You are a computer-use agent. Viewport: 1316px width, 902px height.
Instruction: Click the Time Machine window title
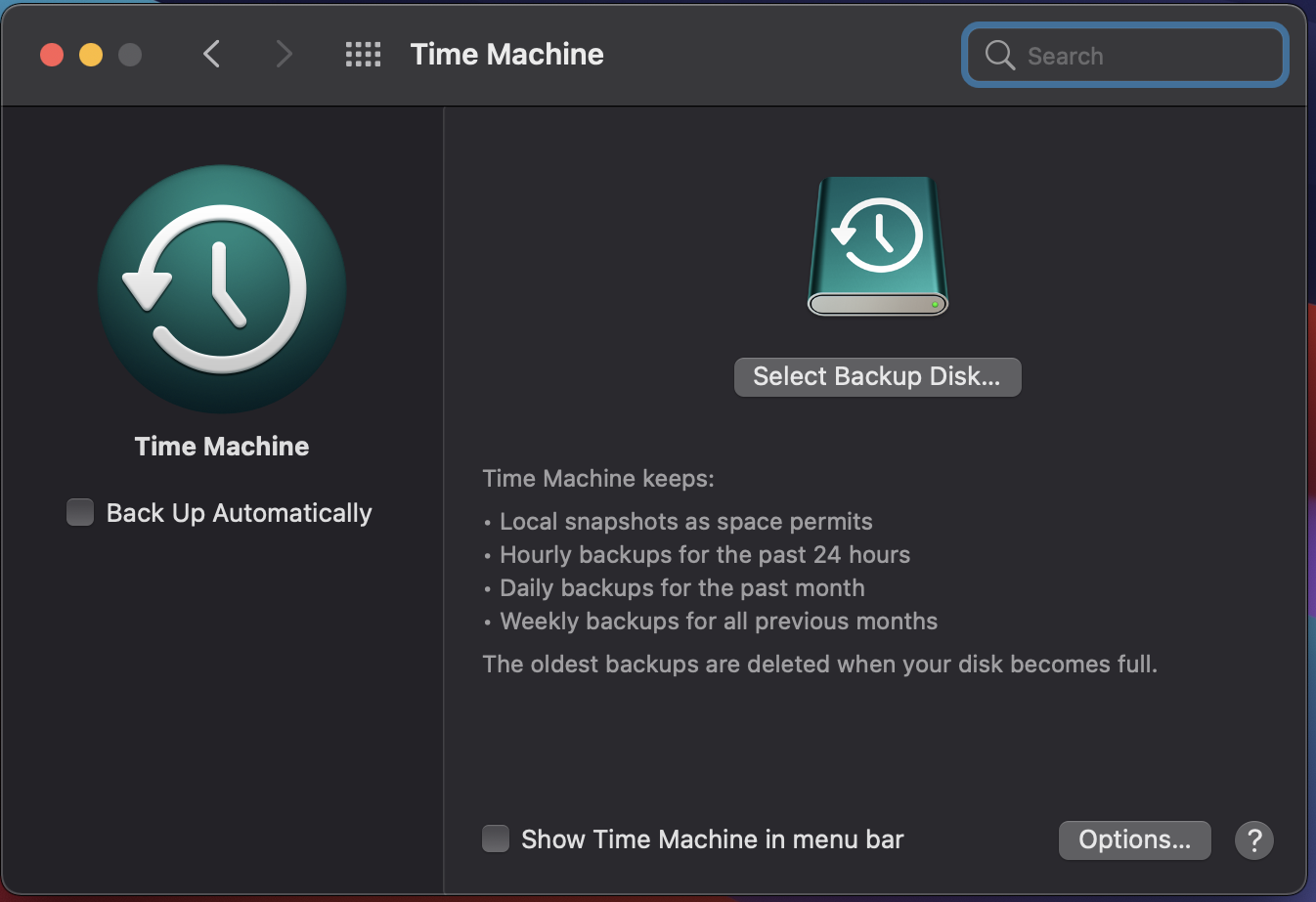point(506,55)
